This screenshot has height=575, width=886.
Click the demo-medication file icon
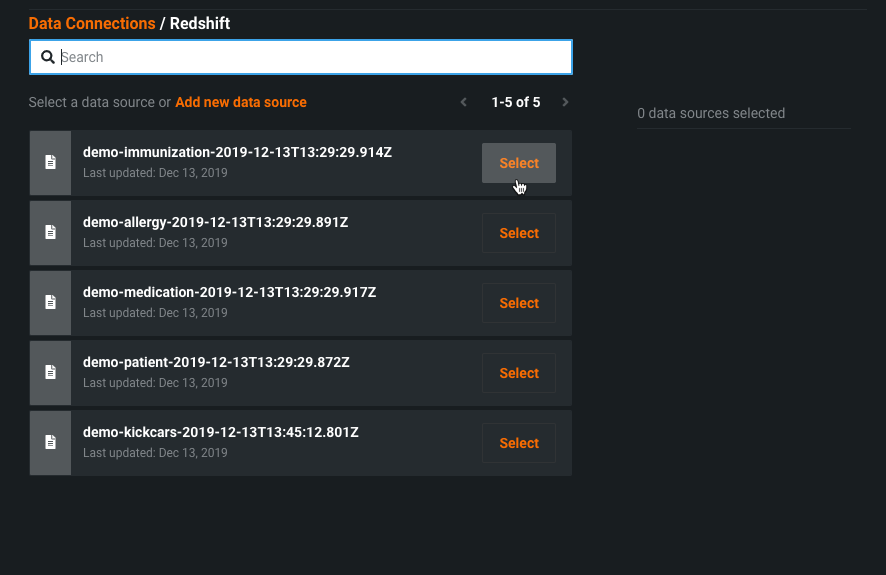(50, 303)
